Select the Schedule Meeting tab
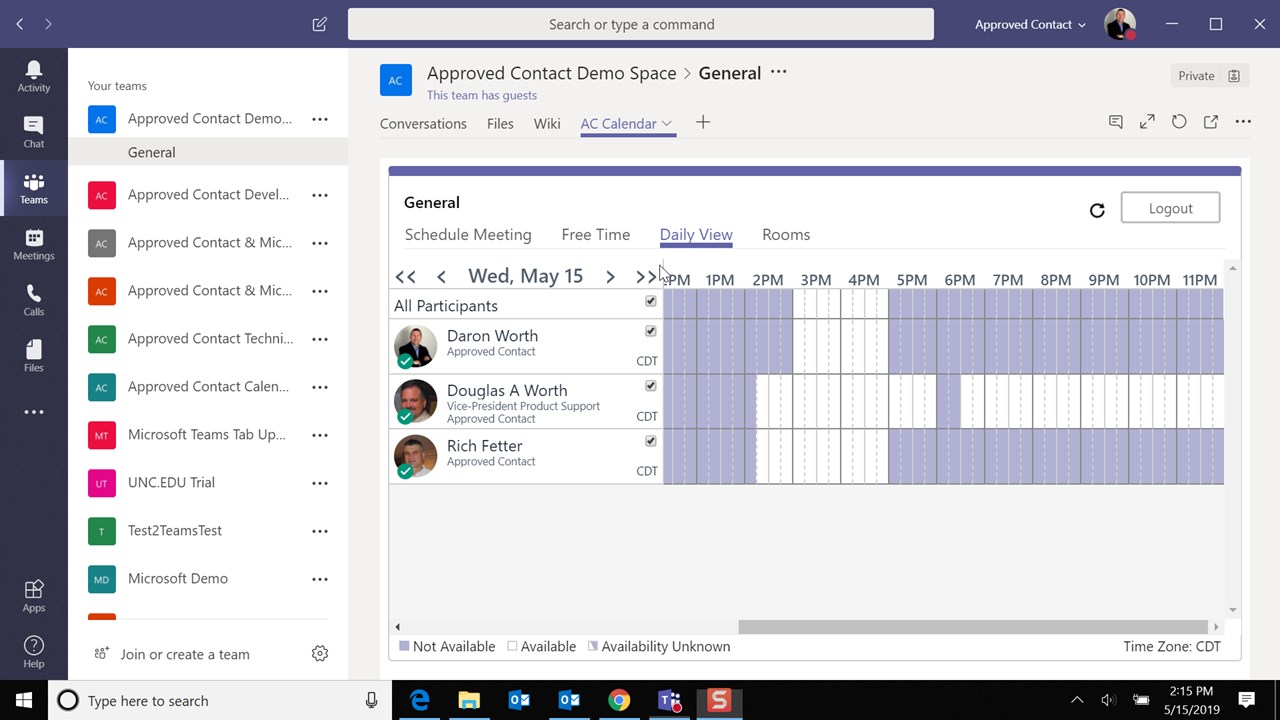Viewport: 1280px width, 720px height. tap(468, 235)
